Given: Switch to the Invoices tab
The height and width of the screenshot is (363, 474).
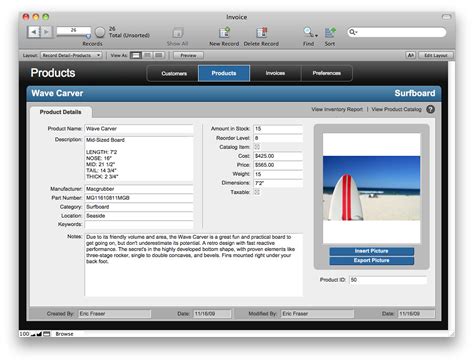Looking at the screenshot, I should (275, 73).
